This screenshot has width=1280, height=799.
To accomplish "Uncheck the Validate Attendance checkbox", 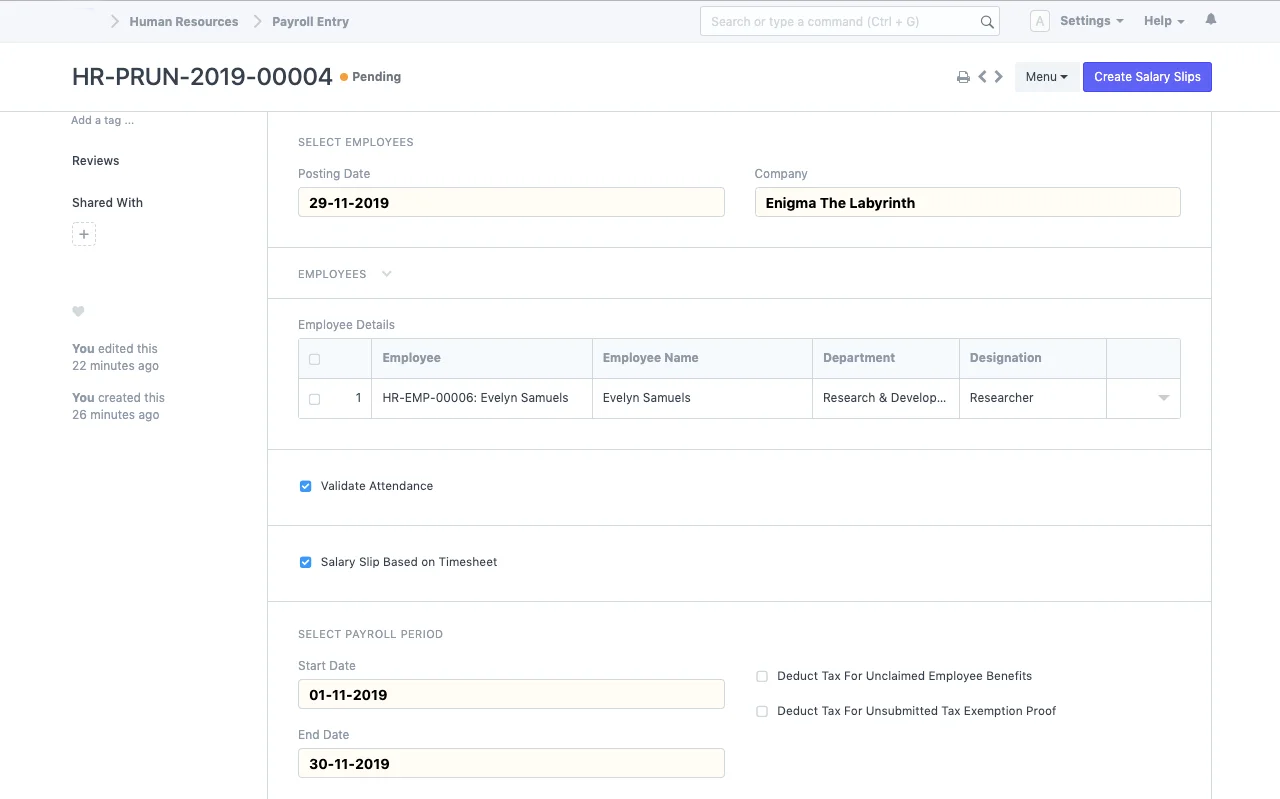I will pyautogui.click(x=305, y=486).
